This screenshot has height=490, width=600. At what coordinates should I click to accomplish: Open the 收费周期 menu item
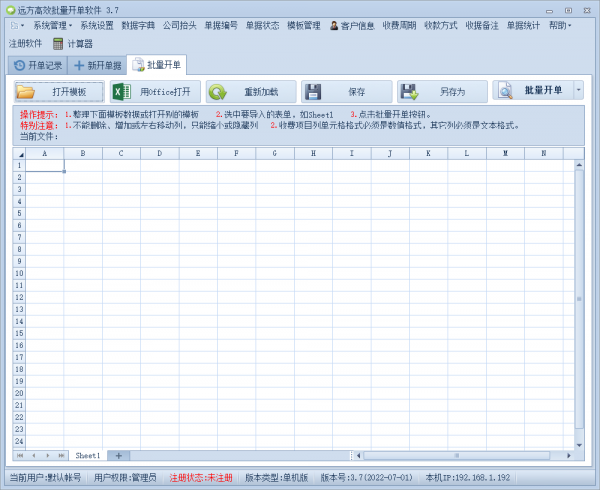[399, 26]
